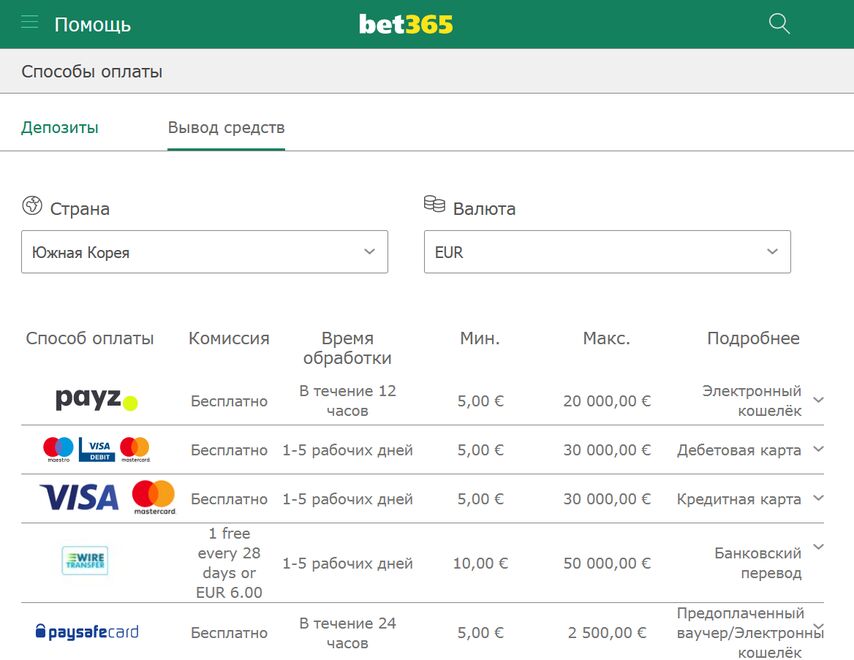The width and height of the screenshot is (854, 660).
Task: Click the Visa Debit card logo
Action: 96,449
